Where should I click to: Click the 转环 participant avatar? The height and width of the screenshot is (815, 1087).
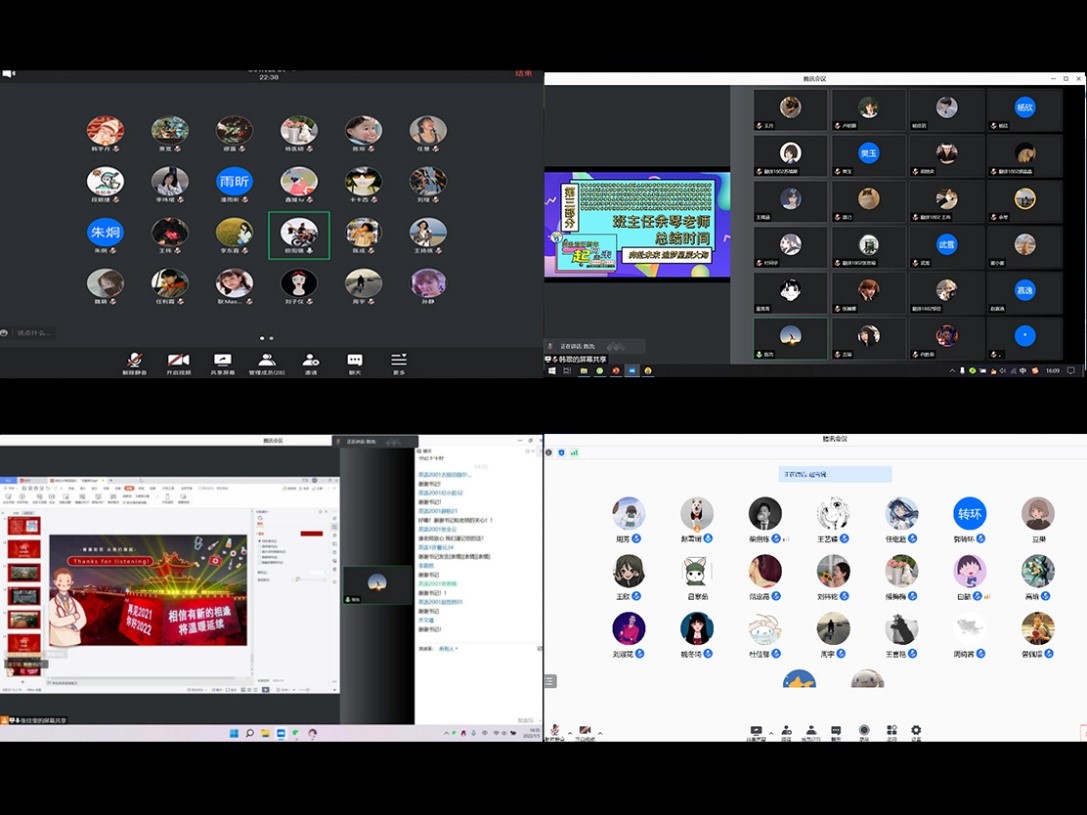(969, 514)
